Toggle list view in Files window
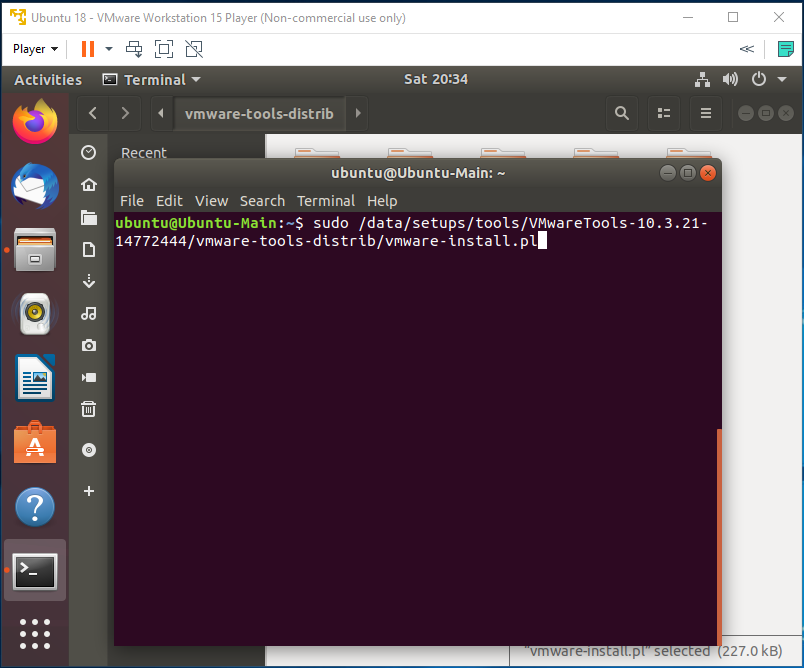The image size is (804, 668). click(664, 113)
